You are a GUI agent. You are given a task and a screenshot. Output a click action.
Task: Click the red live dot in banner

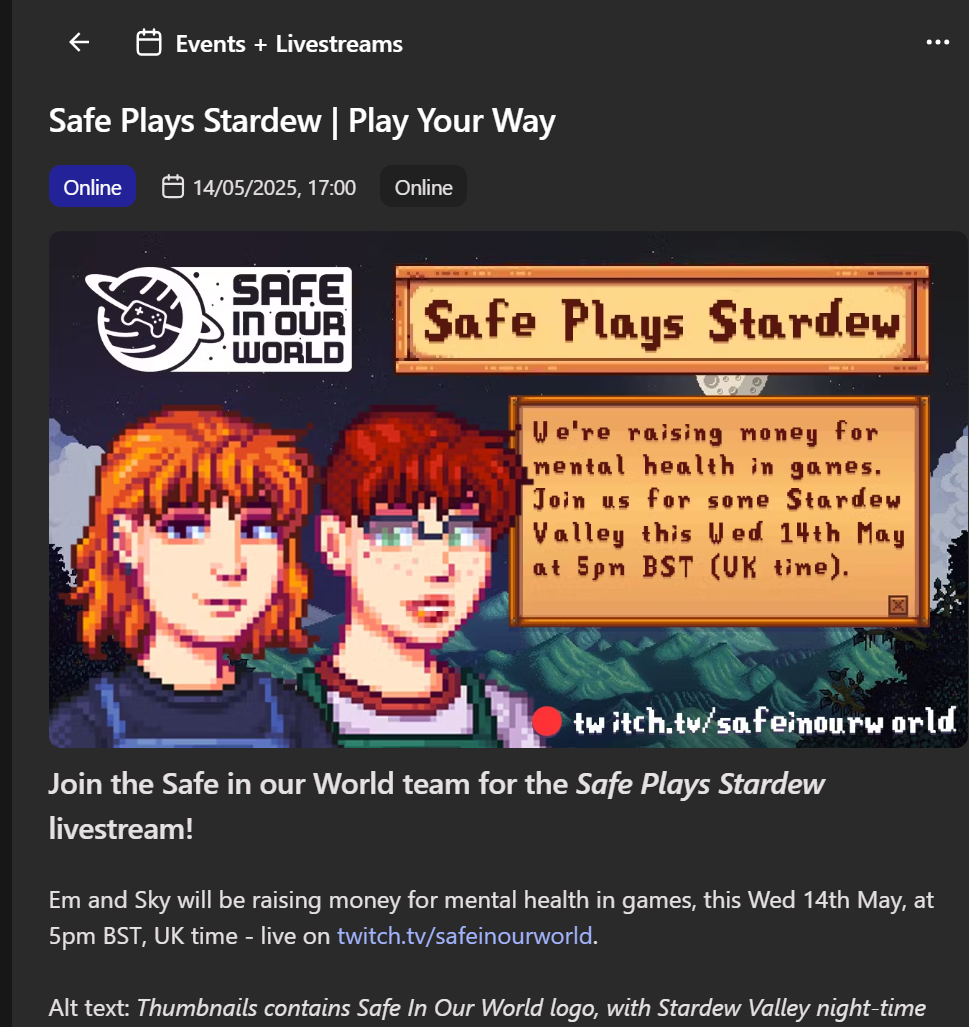pos(546,722)
